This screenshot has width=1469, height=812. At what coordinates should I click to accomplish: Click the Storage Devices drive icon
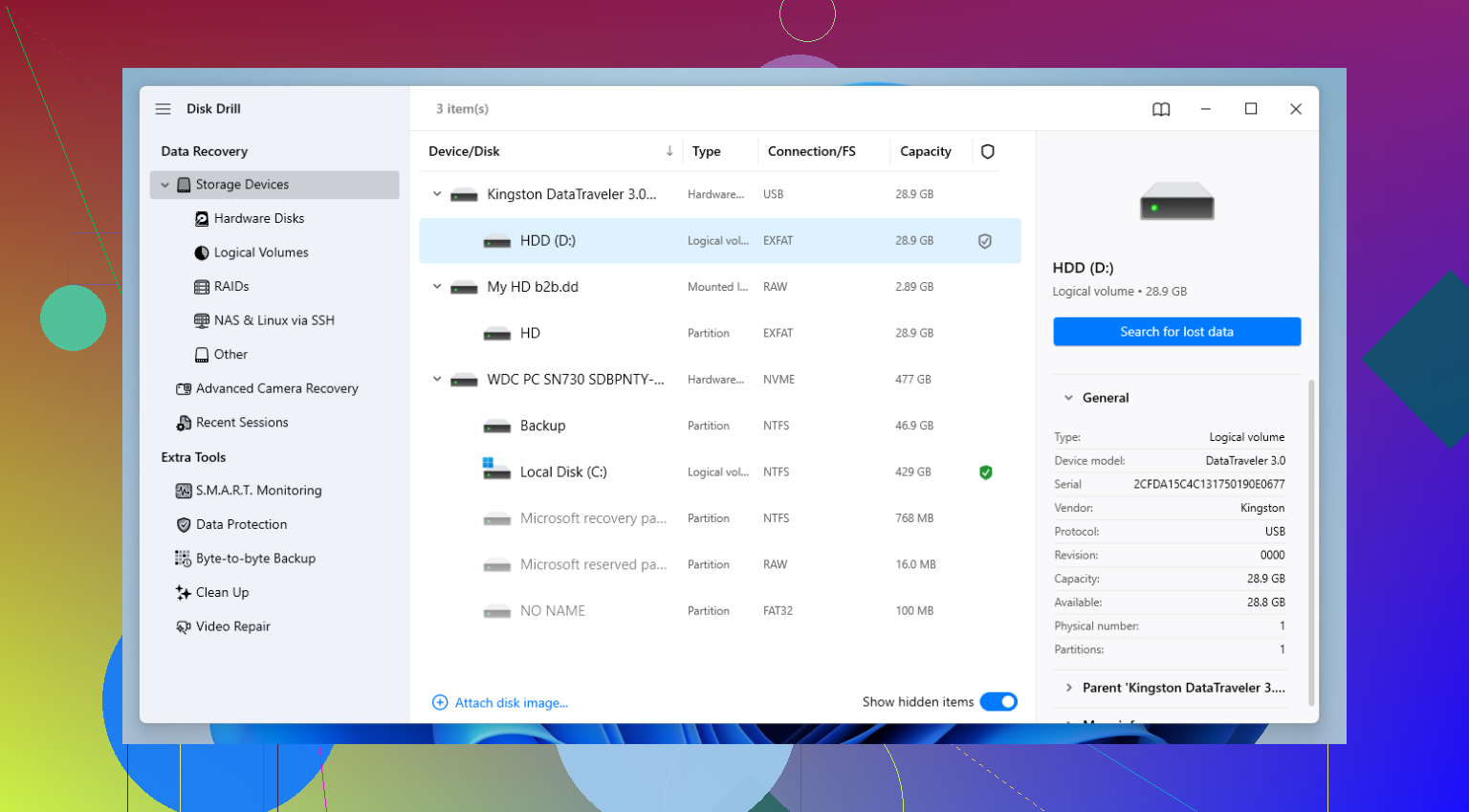pyautogui.click(x=184, y=185)
